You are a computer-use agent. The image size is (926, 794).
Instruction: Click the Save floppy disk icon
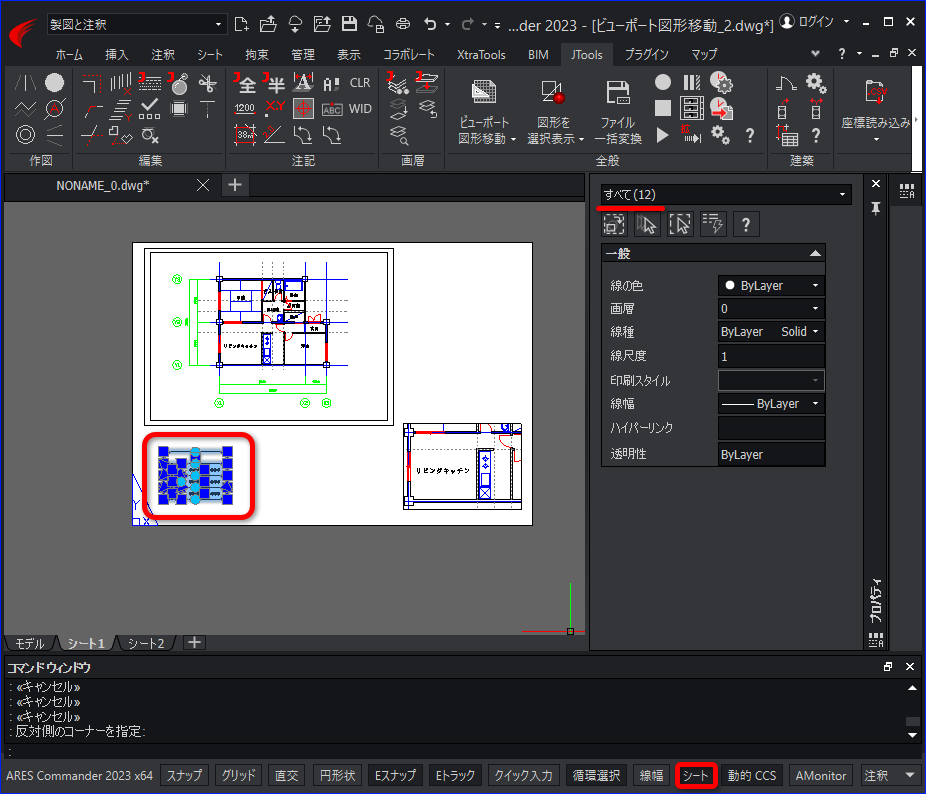pyautogui.click(x=349, y=23)
